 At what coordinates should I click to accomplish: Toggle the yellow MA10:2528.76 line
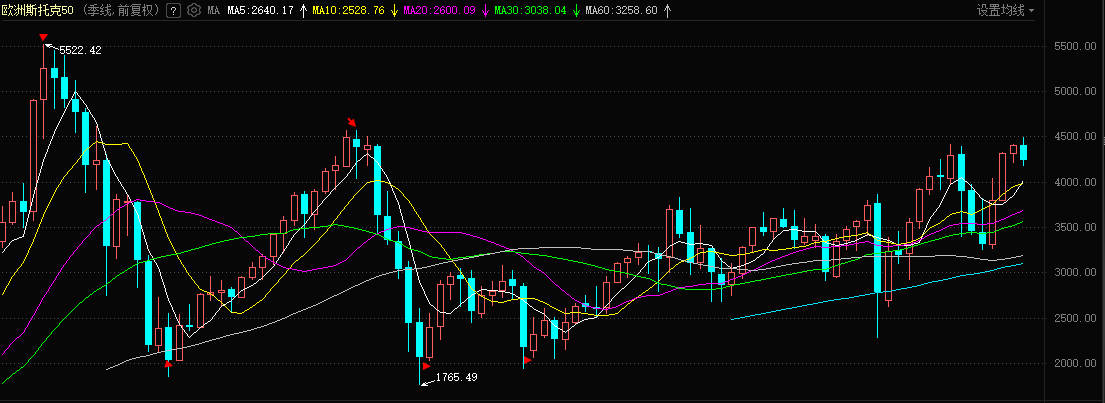click(x=348, y=10)
